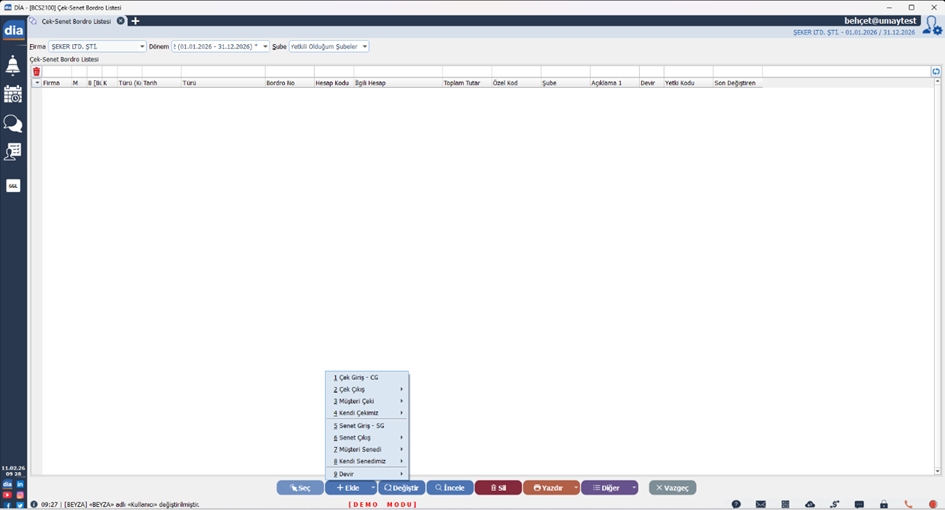Click the mail envelope icon in status bar
This screenshot has height=510, width=945.
point(760,504)
